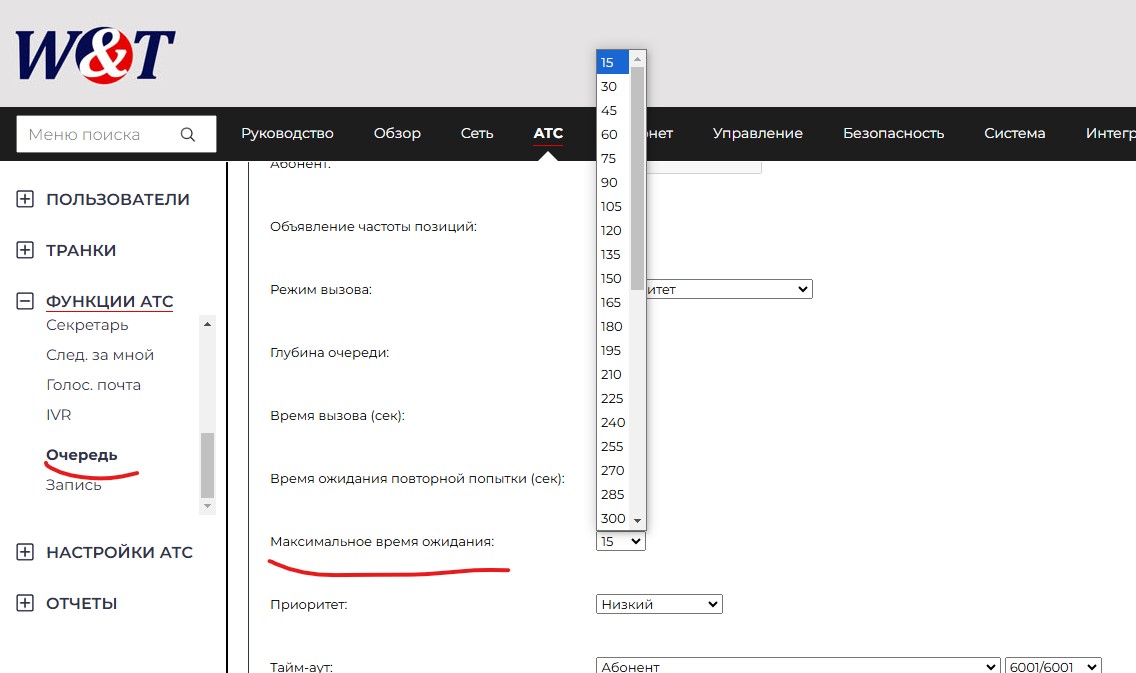Choose 285 in the dropdown list
The image size is (1136, 673).
[x=612, y=494]
